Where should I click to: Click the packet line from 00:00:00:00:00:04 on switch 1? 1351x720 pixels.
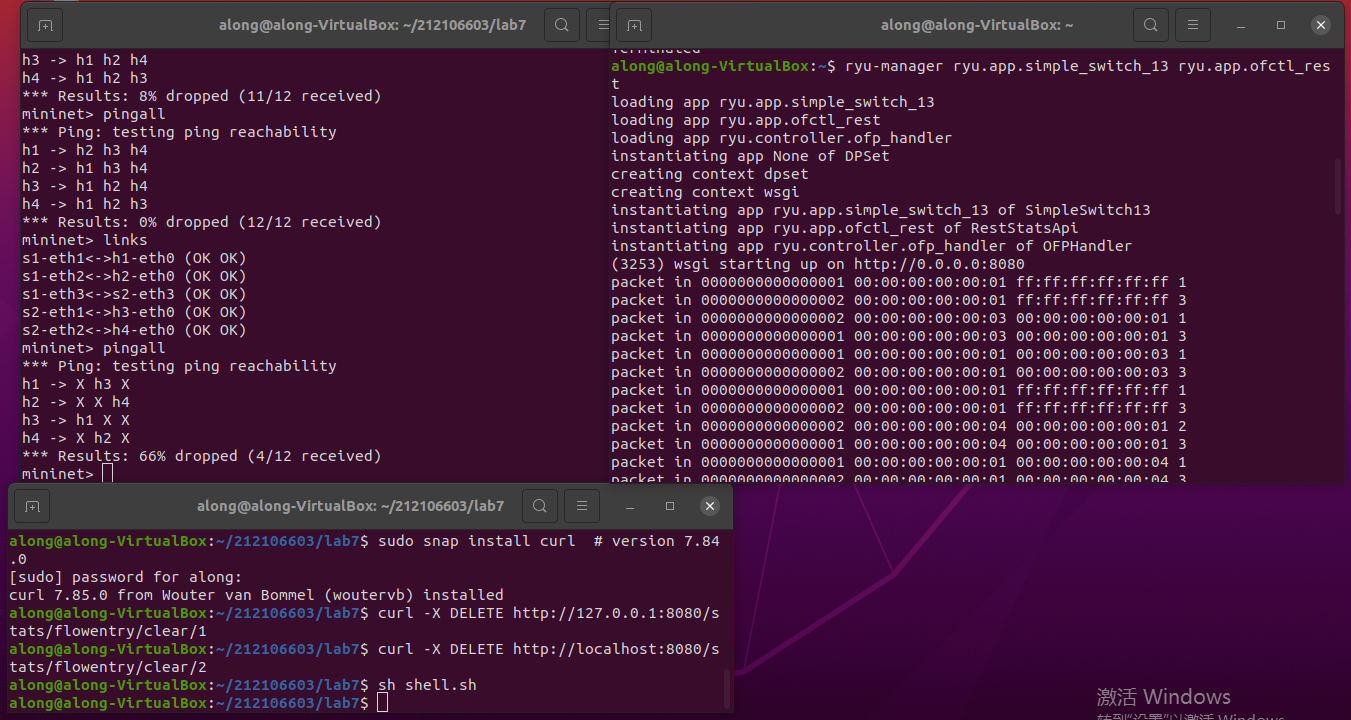[899, 444]
